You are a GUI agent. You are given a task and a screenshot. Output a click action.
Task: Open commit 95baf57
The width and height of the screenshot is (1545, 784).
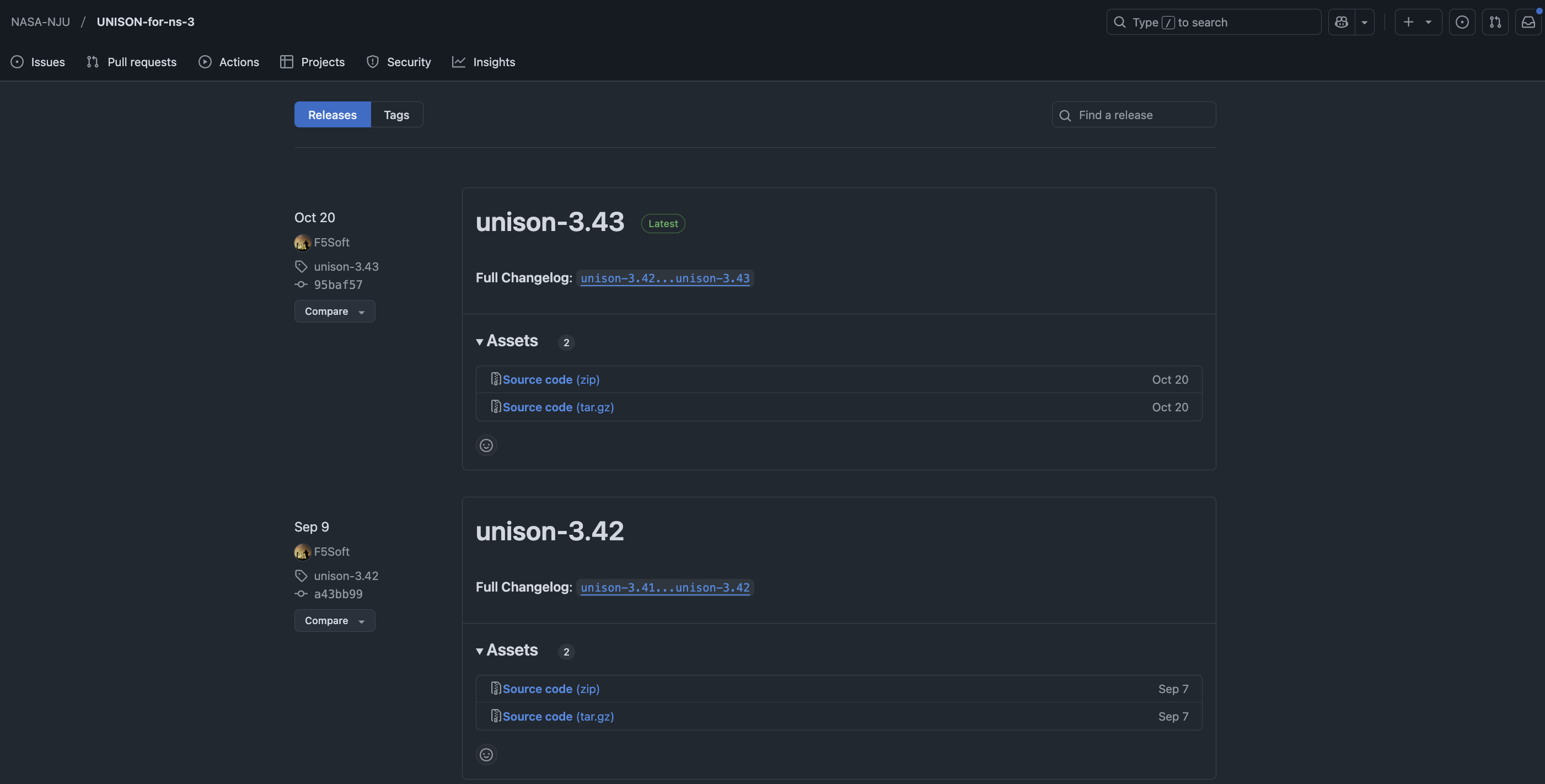337,284
